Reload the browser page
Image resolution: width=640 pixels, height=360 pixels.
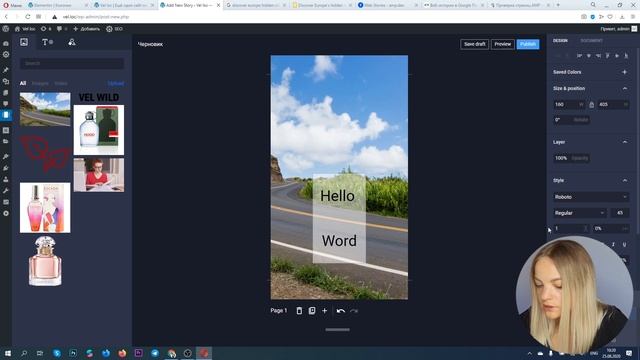(27, 17)
